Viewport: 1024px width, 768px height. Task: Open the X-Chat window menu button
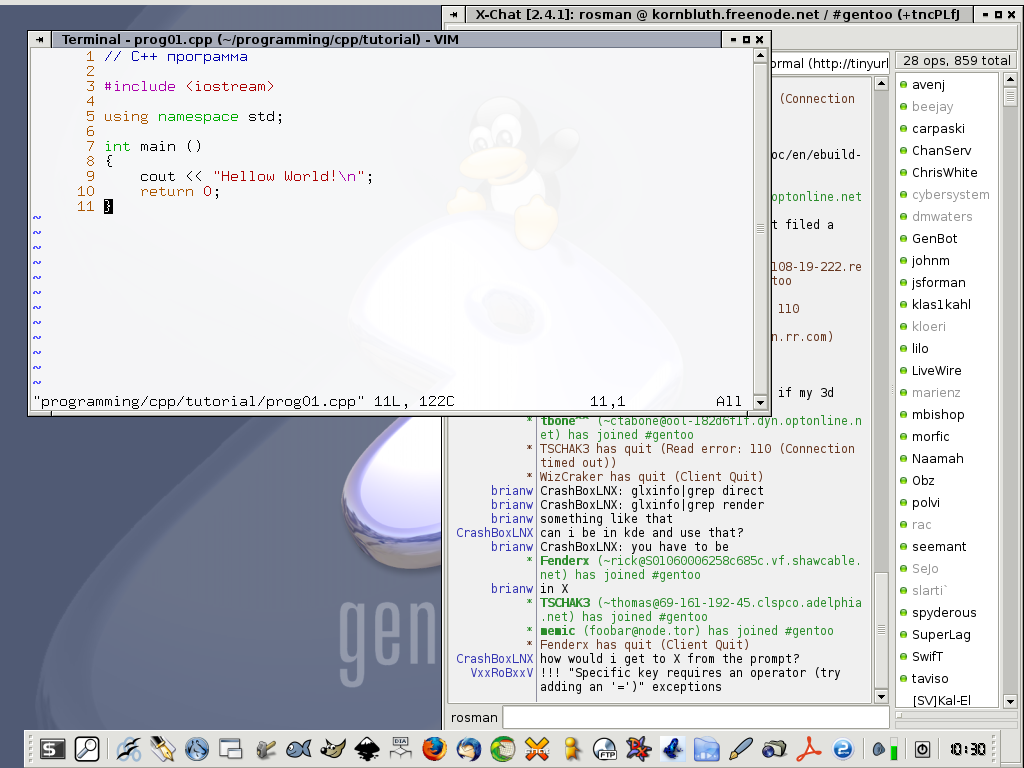point(454,14)
